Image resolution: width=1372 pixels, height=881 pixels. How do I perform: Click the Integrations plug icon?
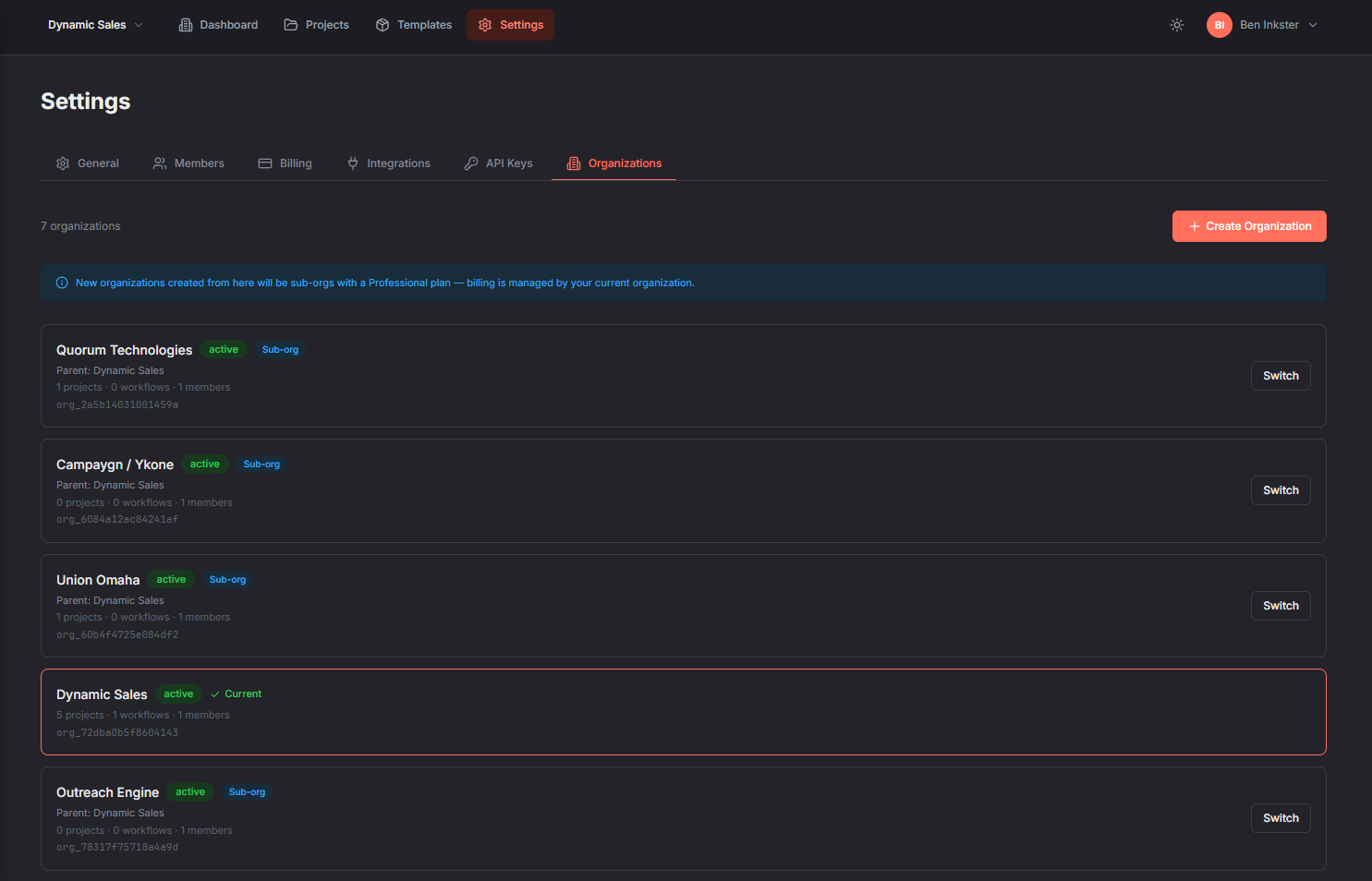(353, 163)
